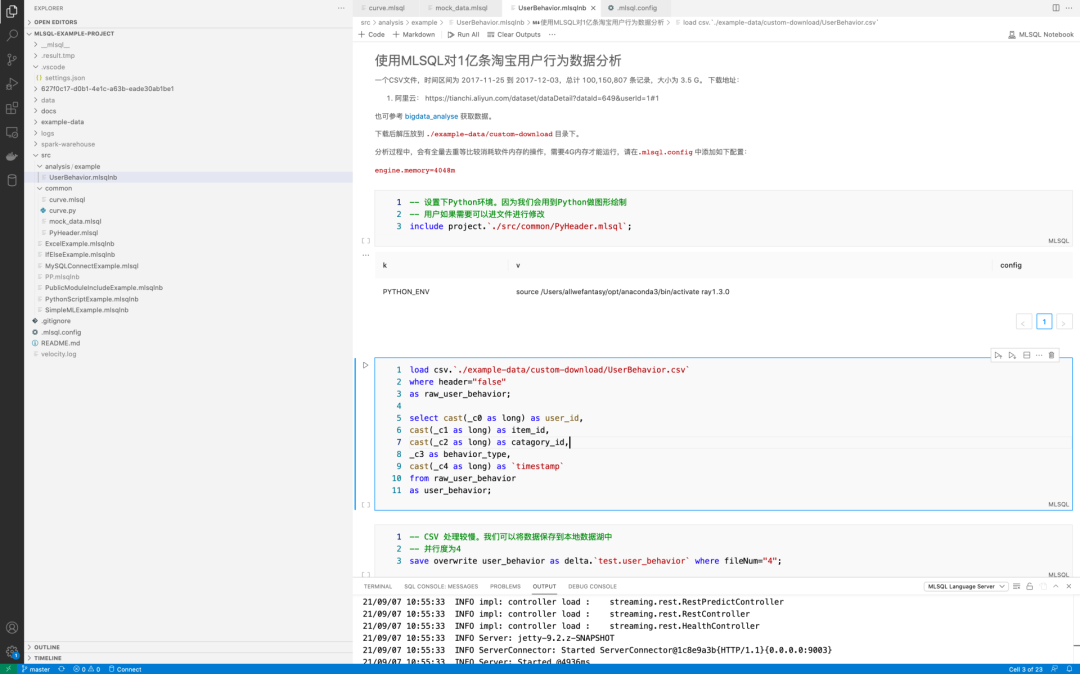Click the remote window icon in status bar
This screenshot has width=1080, height=674.
click(x=8, y=669)
